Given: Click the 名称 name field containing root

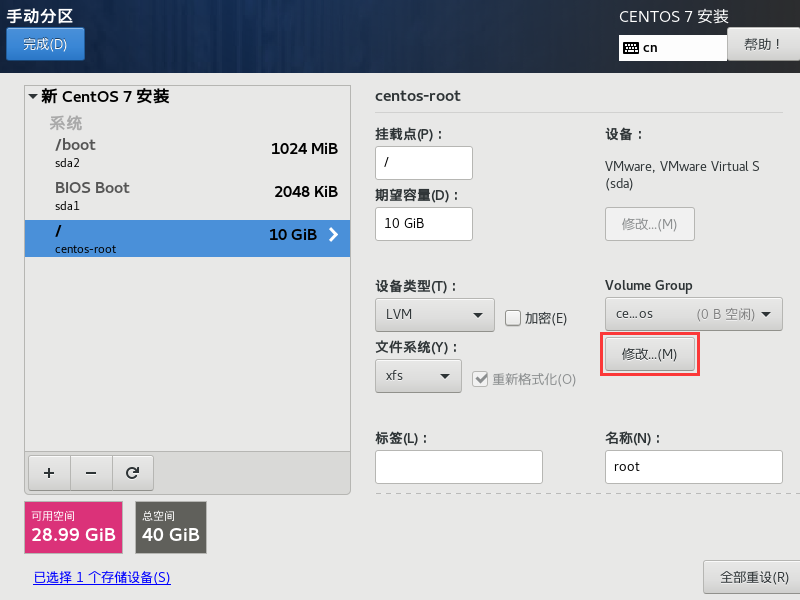Looking at the screenshot, I should coord(693,467).
